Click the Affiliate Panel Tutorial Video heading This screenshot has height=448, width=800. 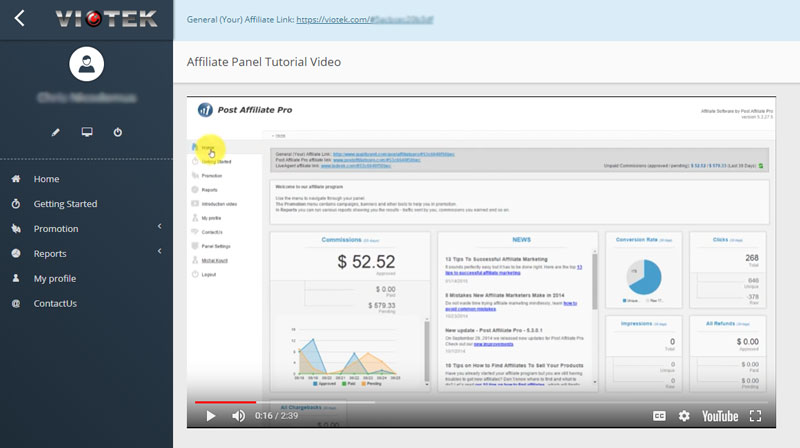tap(264, 62)
